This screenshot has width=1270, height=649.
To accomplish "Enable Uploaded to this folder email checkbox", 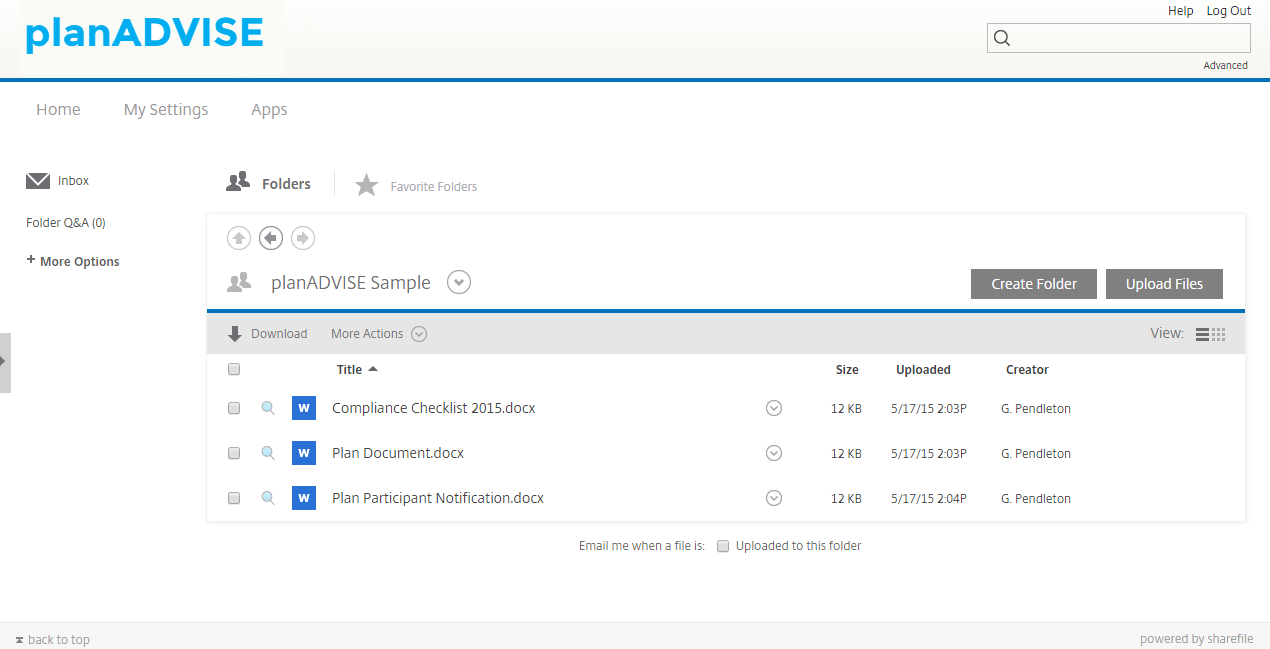I will (x=723, y=546).
